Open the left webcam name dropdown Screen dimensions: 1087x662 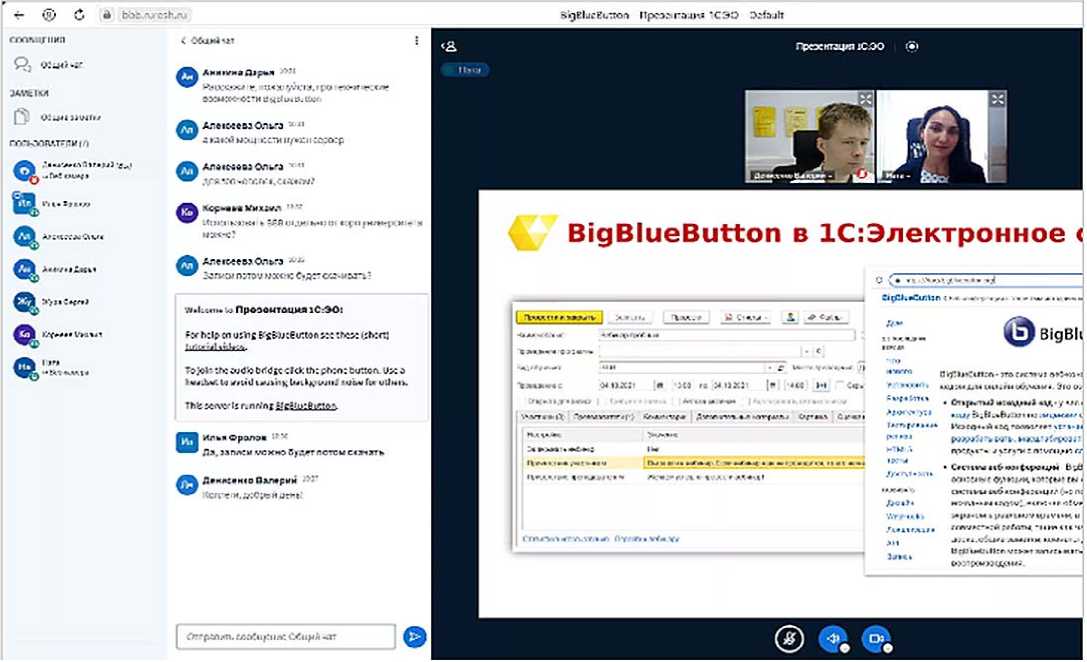[x=793, y=175]
